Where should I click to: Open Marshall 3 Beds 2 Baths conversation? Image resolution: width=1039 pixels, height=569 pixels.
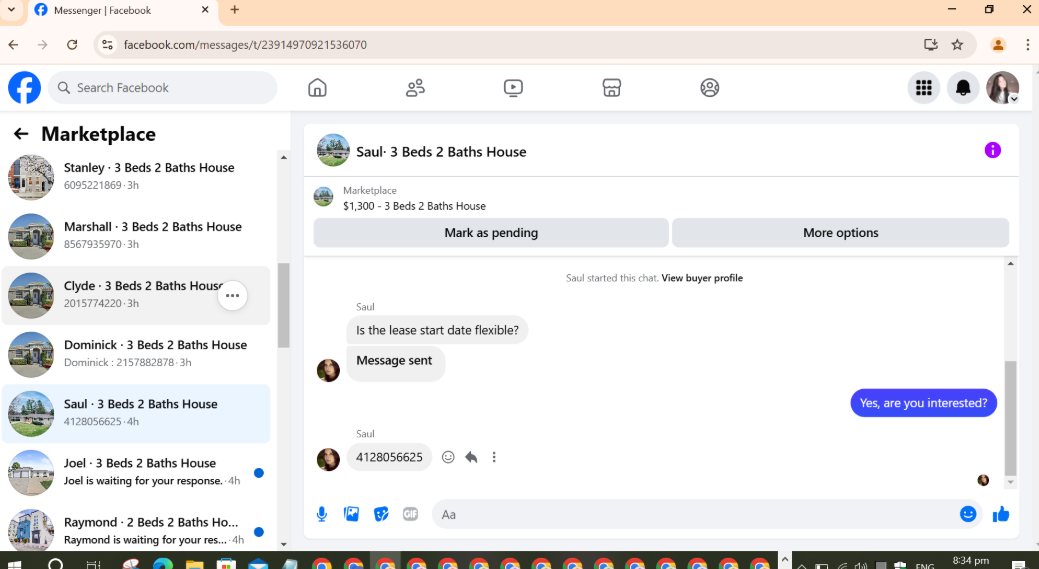(x=136, y=236)
